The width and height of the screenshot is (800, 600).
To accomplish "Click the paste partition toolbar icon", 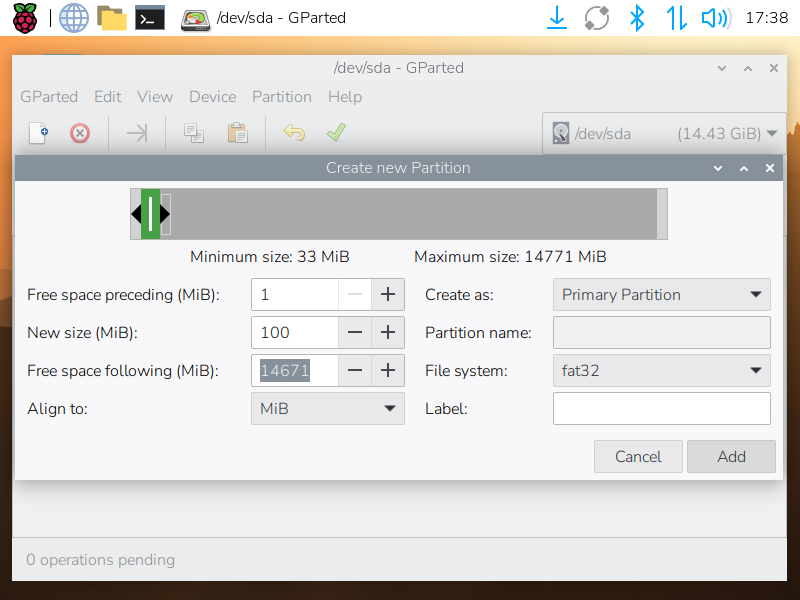I will [237, 133].
